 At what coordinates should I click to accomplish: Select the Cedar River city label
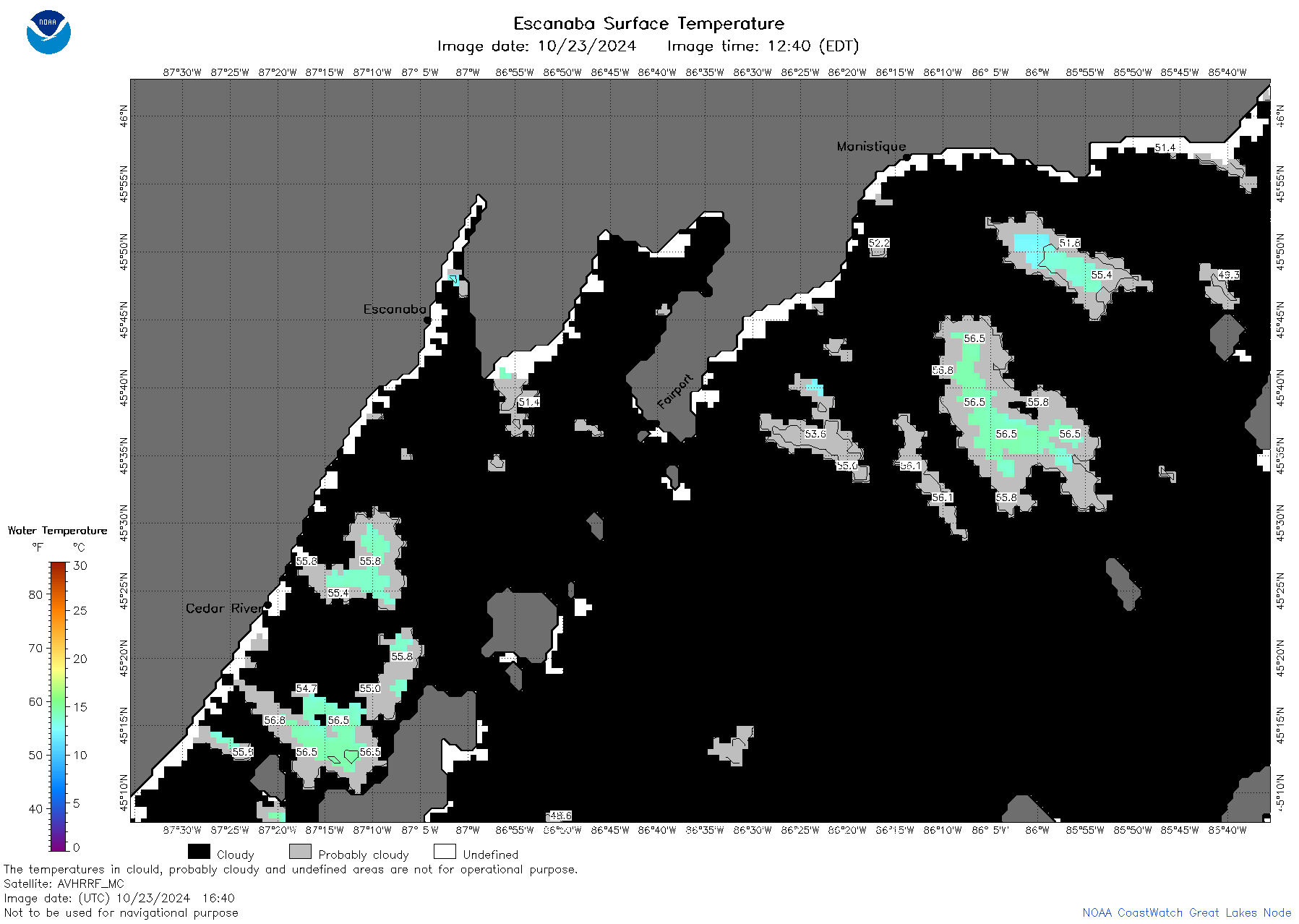(x=224, y=608)
